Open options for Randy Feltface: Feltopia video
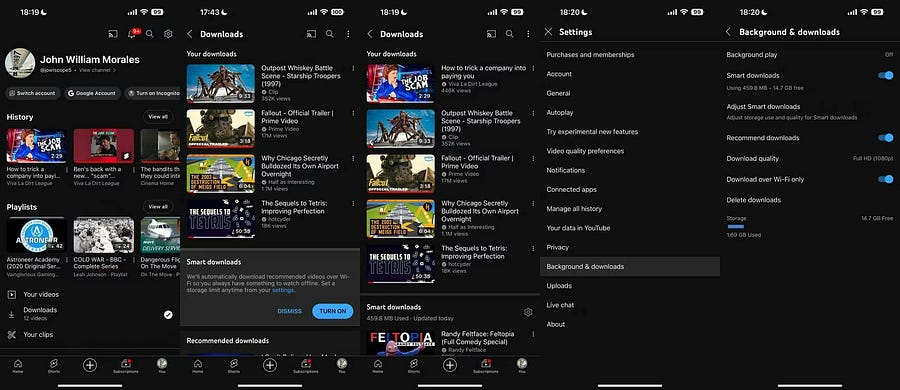The width and height of the screenshot is (900, 390). click(x=533, y=334)
